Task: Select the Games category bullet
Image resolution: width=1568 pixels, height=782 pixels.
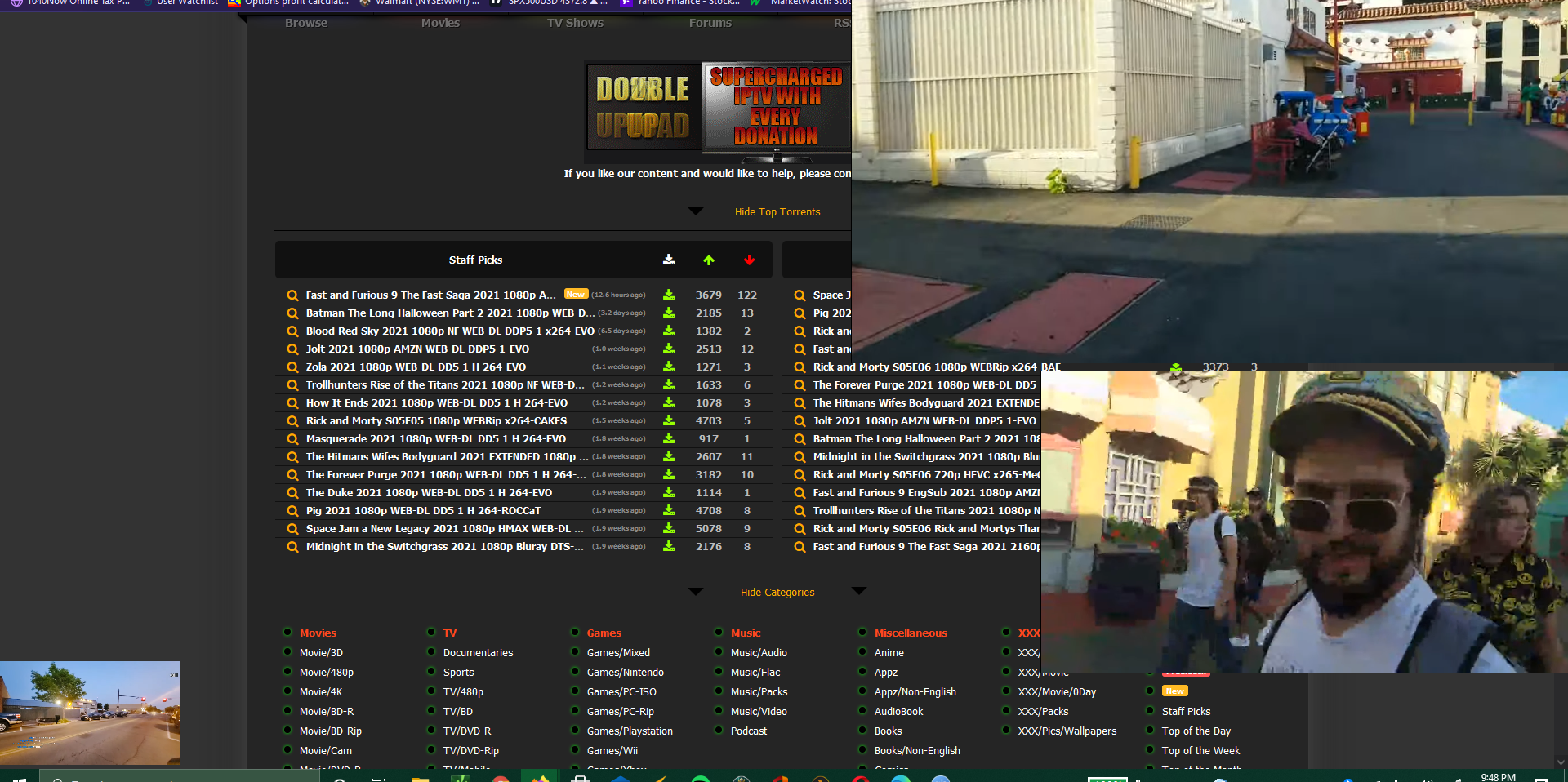Action: coord(575,632)
